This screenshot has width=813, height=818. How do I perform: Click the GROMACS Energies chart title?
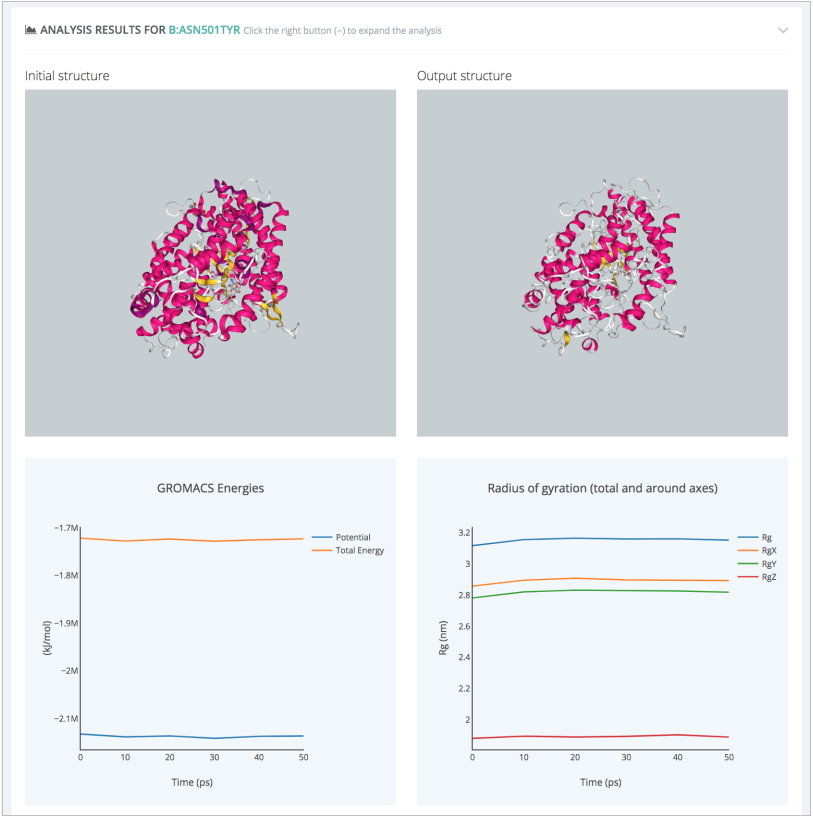(x=210, y=488)
